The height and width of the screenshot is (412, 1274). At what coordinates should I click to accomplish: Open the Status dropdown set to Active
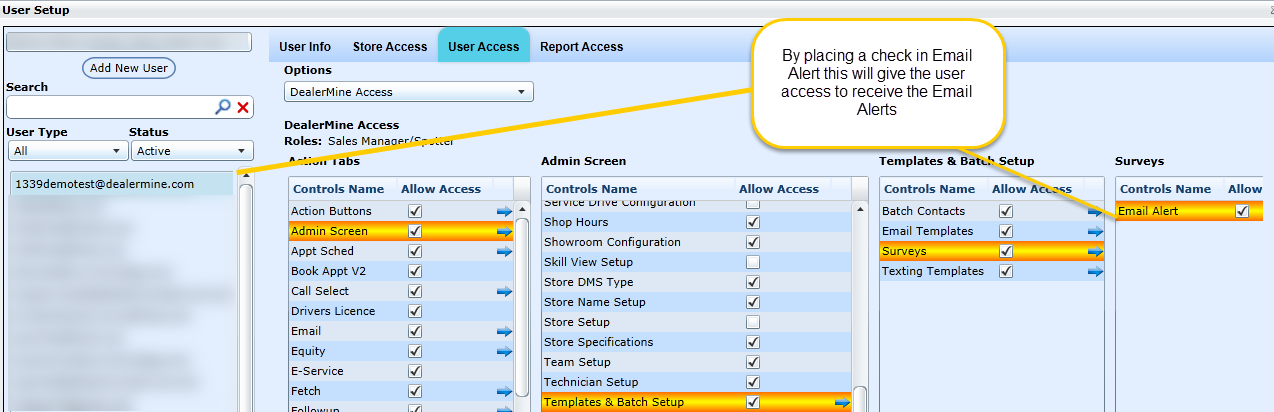coord(191,151)
